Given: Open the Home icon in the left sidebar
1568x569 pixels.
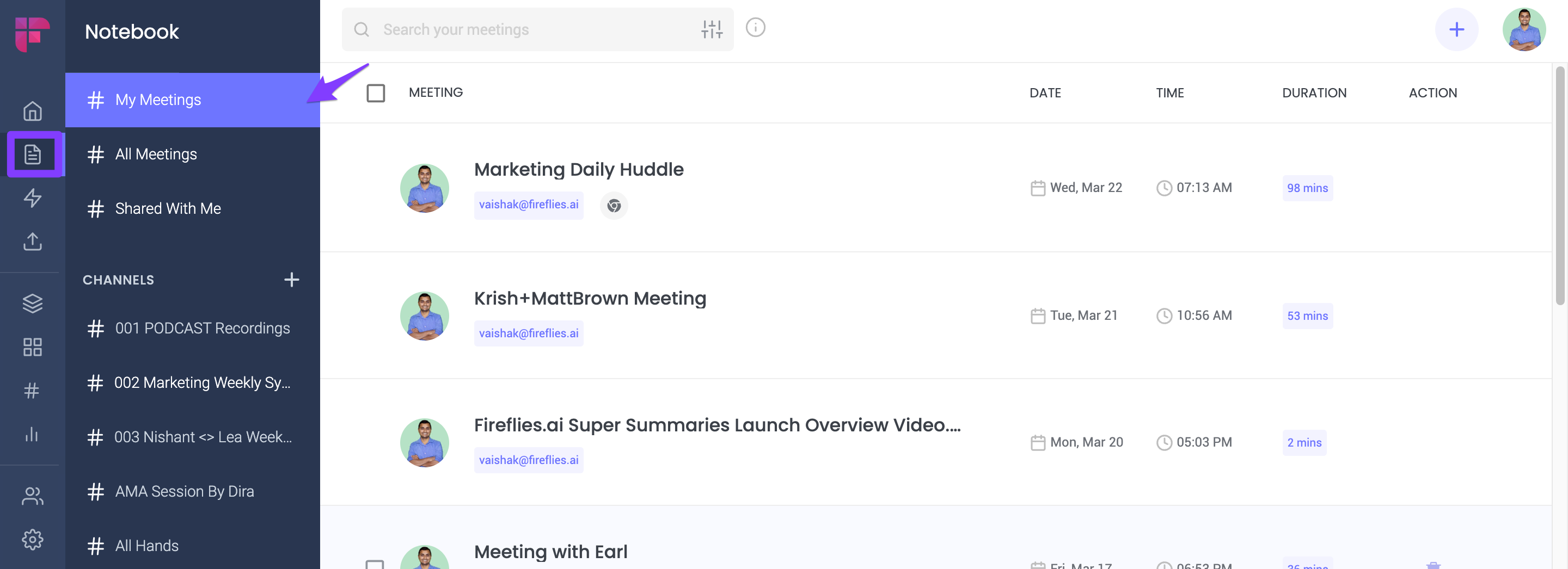Looking at the screenshot, I should point(32,112).
